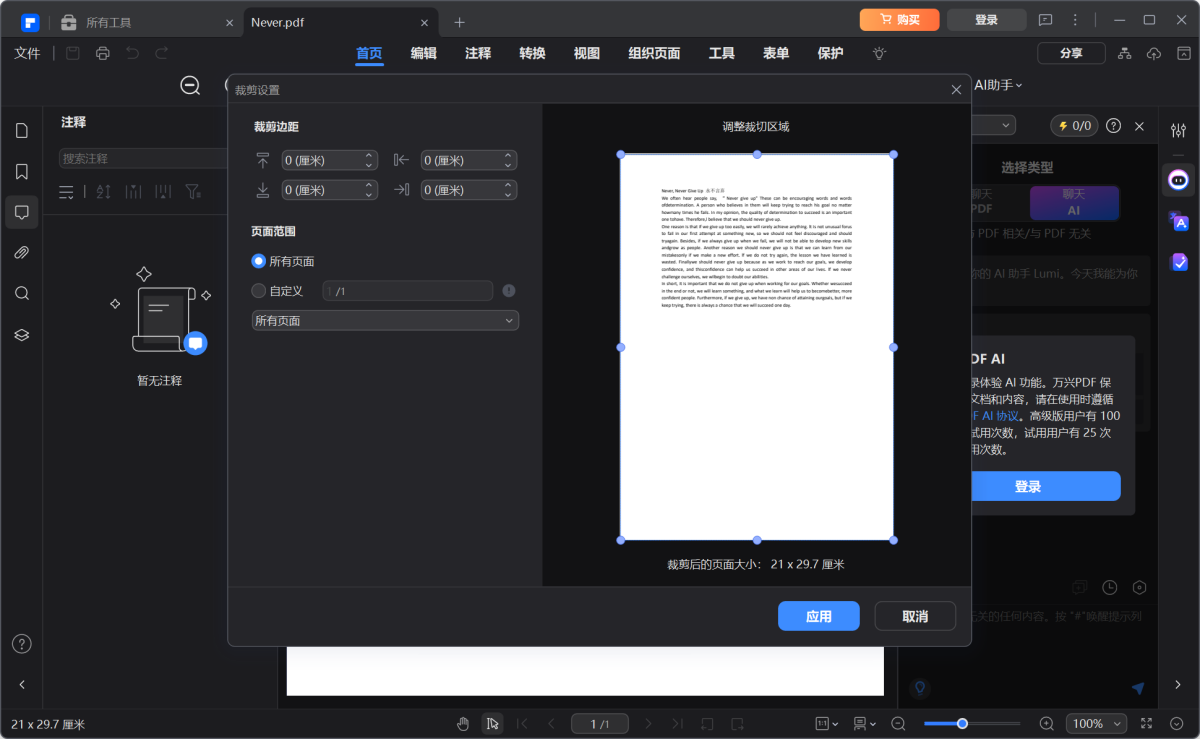This screenshot has height=739, width=1200.
Task: Open the 文件 menu
Action: (27, 53)
